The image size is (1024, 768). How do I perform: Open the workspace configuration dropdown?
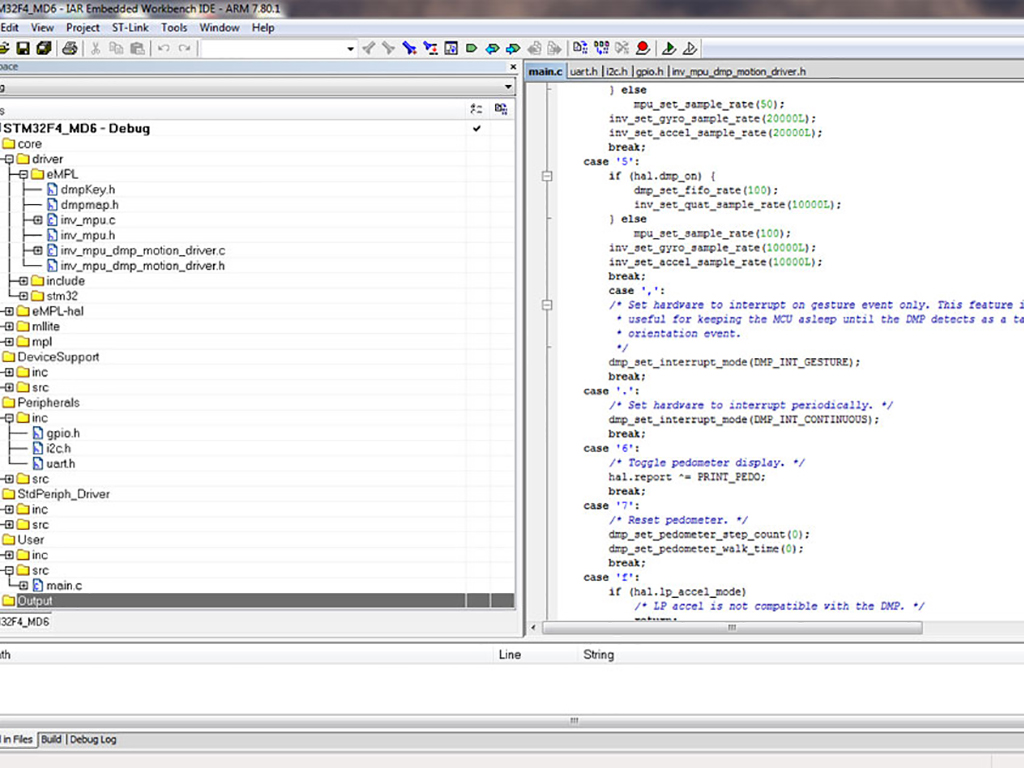pos(508,88)
